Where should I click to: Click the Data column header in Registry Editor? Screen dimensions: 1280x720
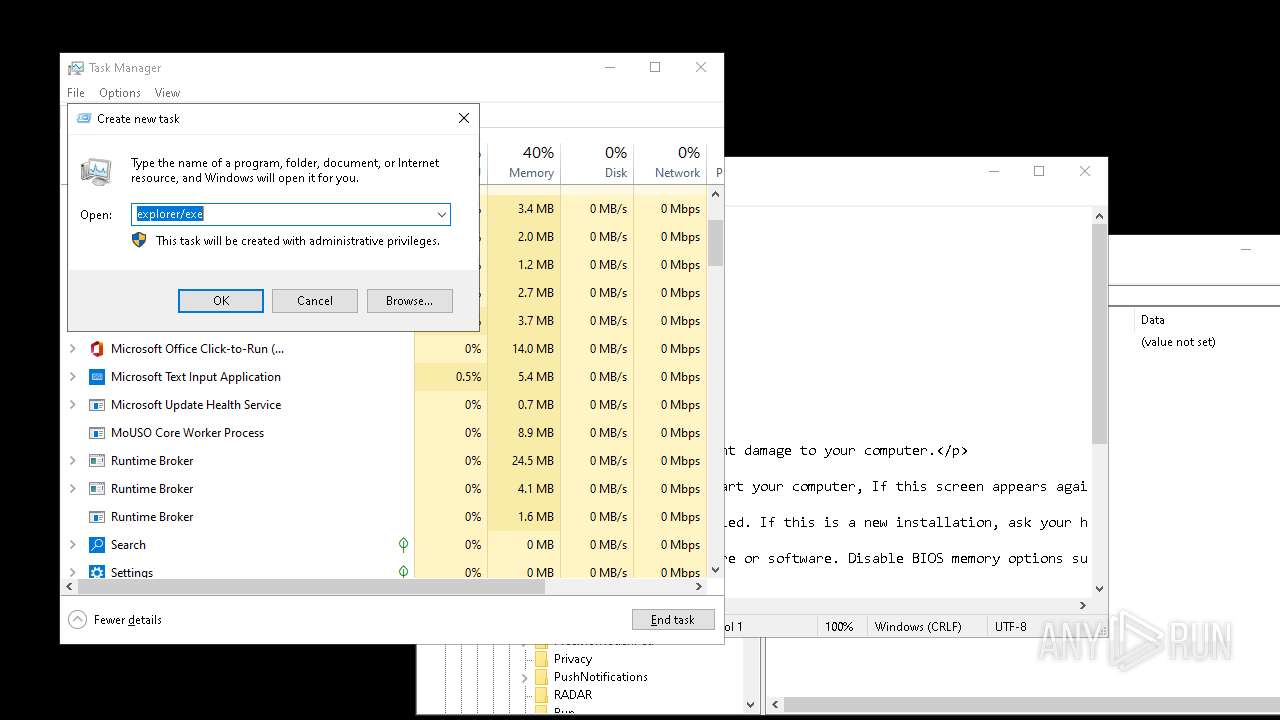tap(1153, 320)
